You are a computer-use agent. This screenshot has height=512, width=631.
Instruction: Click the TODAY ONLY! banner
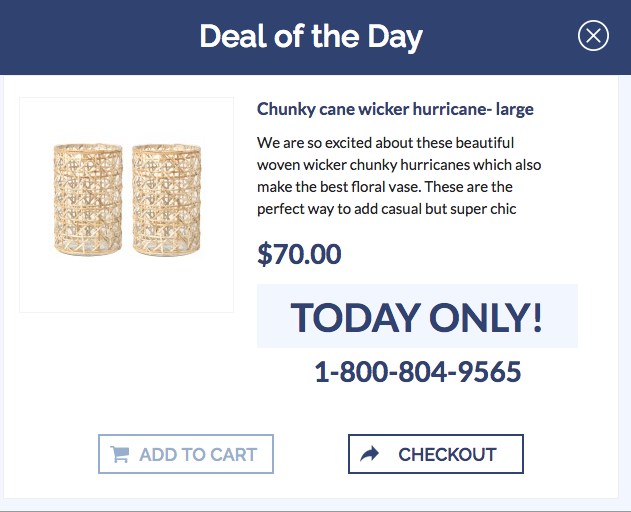tap(417, 317)
